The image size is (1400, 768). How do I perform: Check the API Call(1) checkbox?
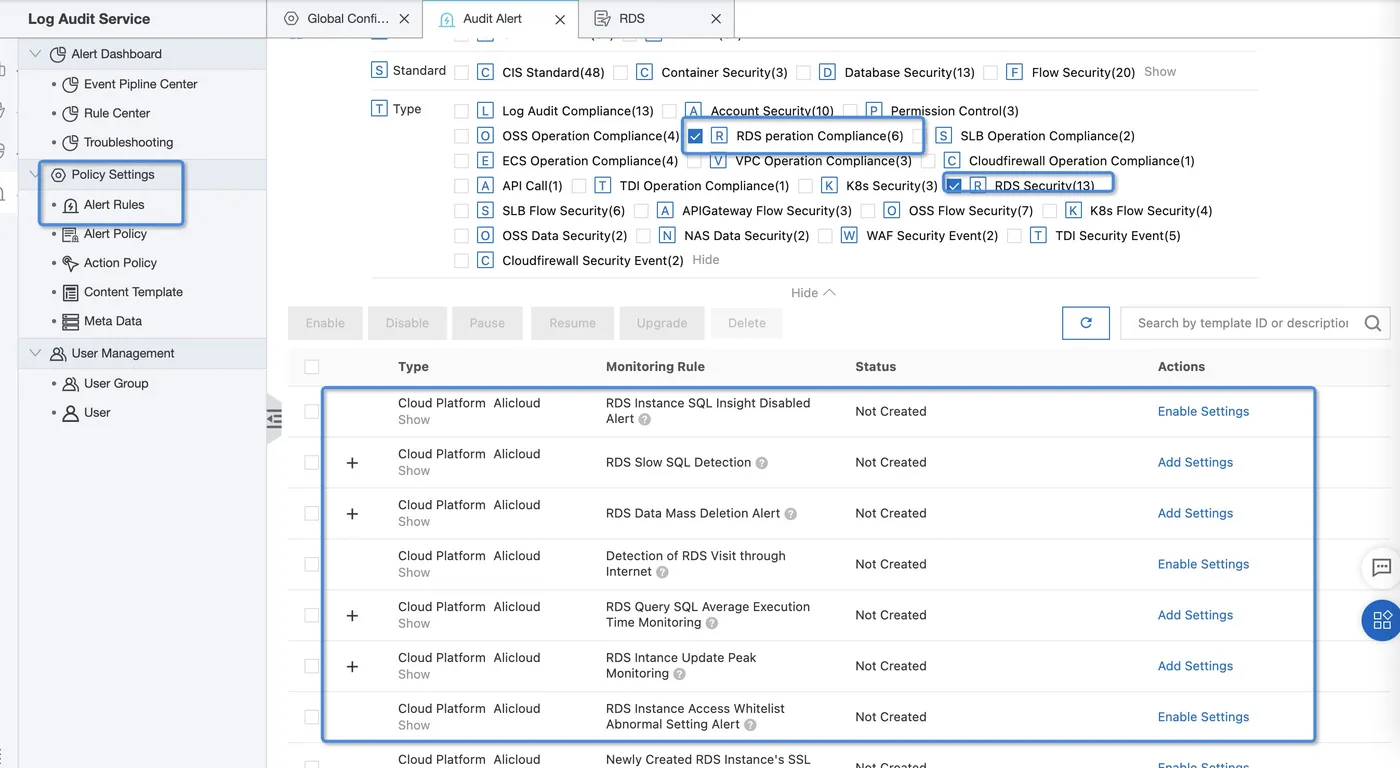coord(461,186)
